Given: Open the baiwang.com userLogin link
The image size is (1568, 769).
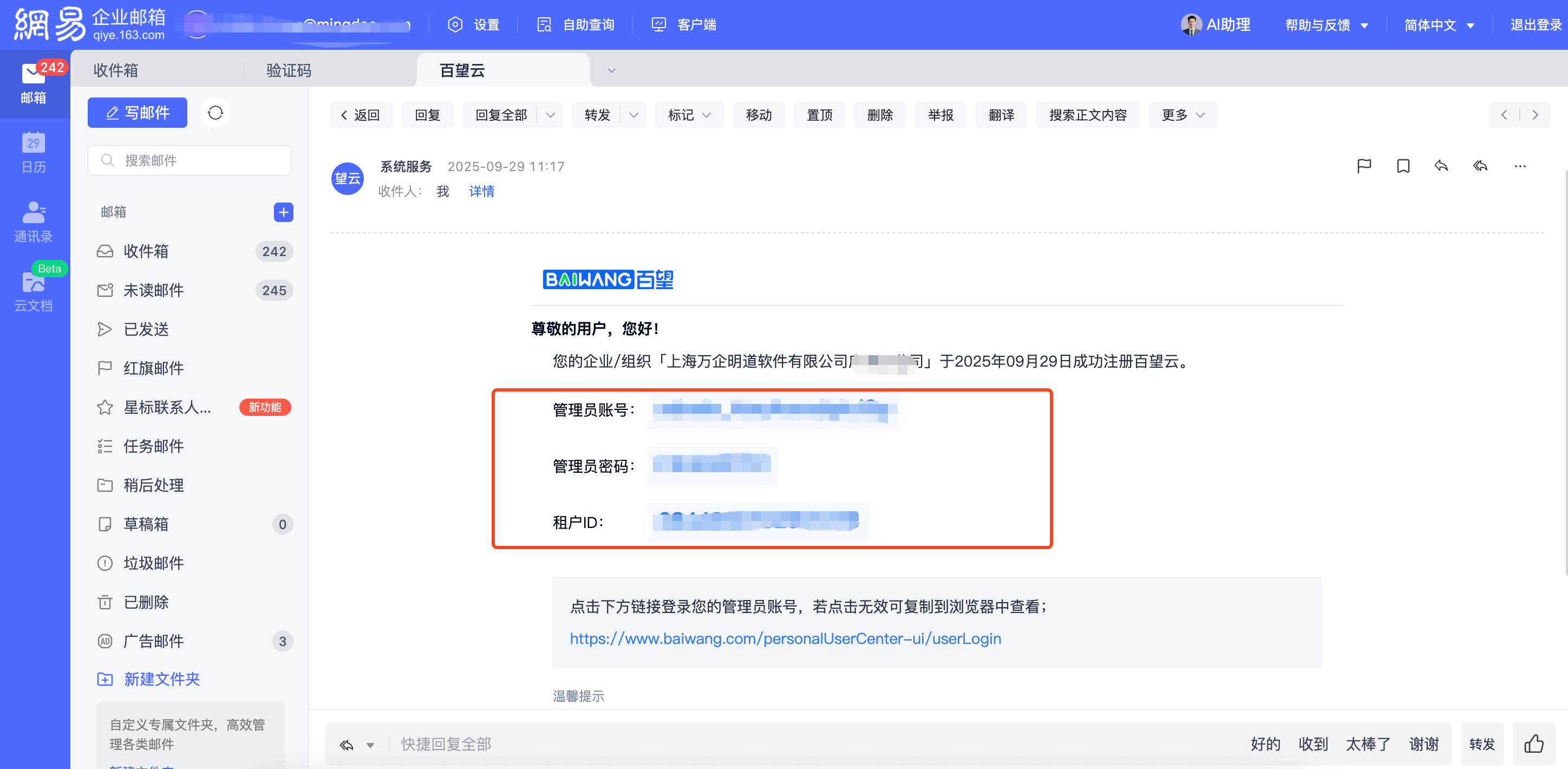Looking at the screenshot, I should [785, 638].
